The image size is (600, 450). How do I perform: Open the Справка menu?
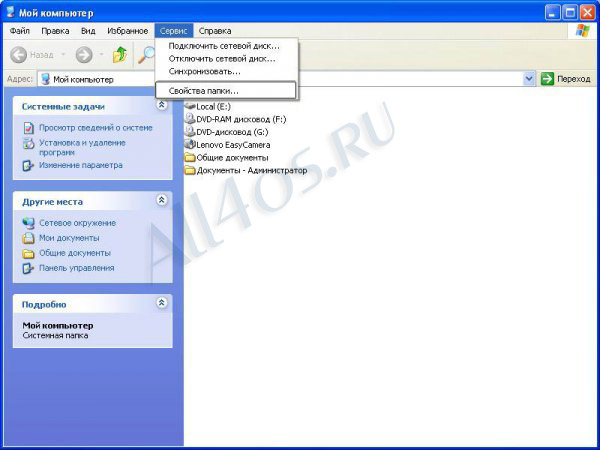coord(215,31)
